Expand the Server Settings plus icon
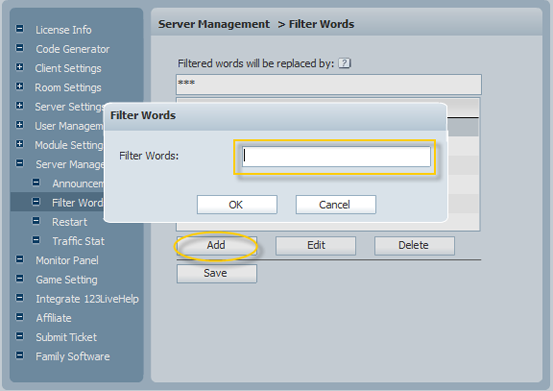 (x=20, y=105)
